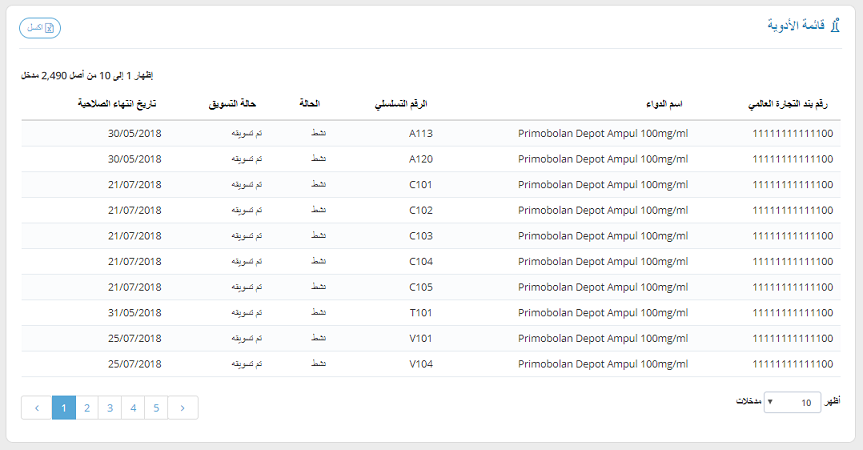Select current page 1 in pagination
The width and height of the screenshot is (863, 450).
(x=63, y=408)
